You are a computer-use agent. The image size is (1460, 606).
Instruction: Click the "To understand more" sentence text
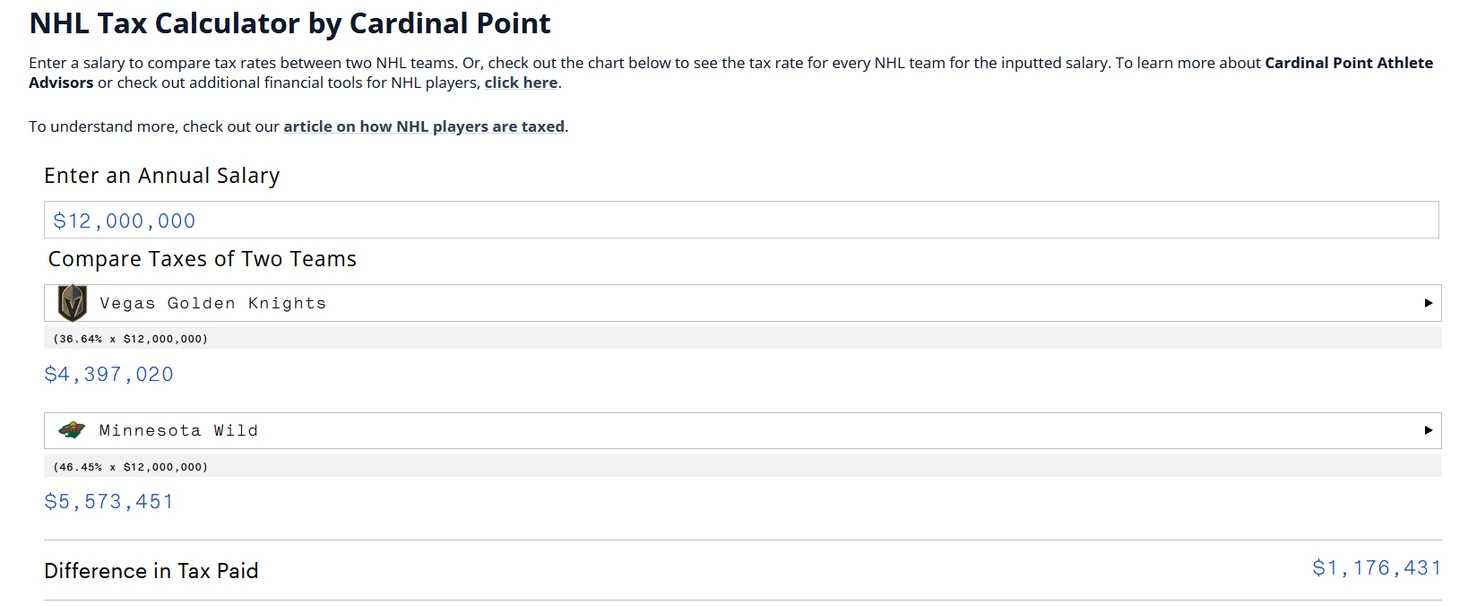coord(154,127)
